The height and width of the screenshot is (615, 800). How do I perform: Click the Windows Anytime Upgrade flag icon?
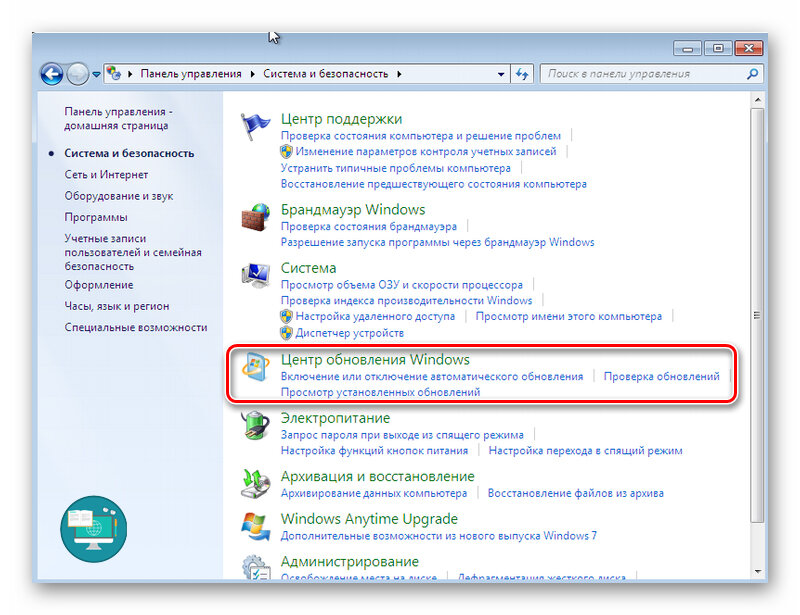pos(256,526)
